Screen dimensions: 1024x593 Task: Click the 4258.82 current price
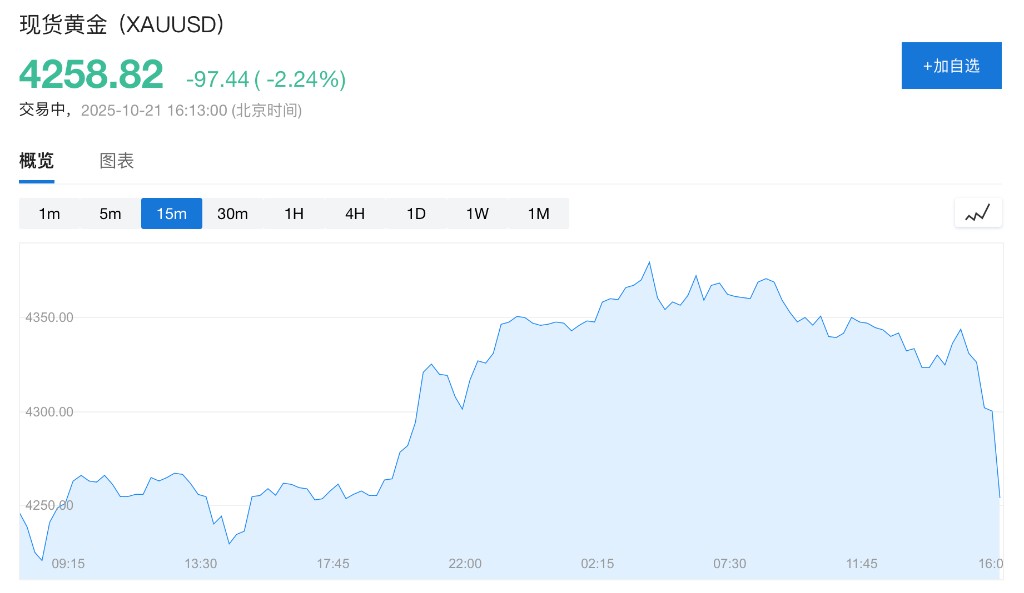point(91,75)
